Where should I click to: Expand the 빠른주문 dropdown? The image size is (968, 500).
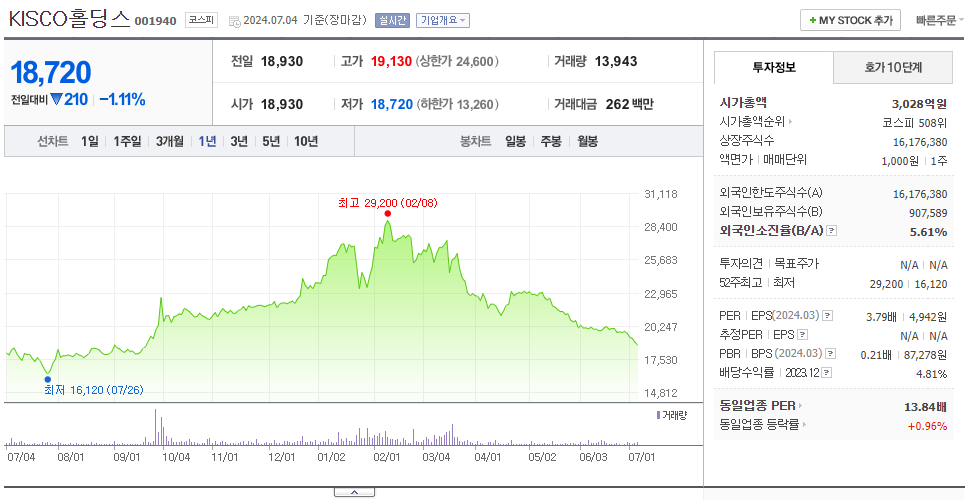tap(940, 20)
